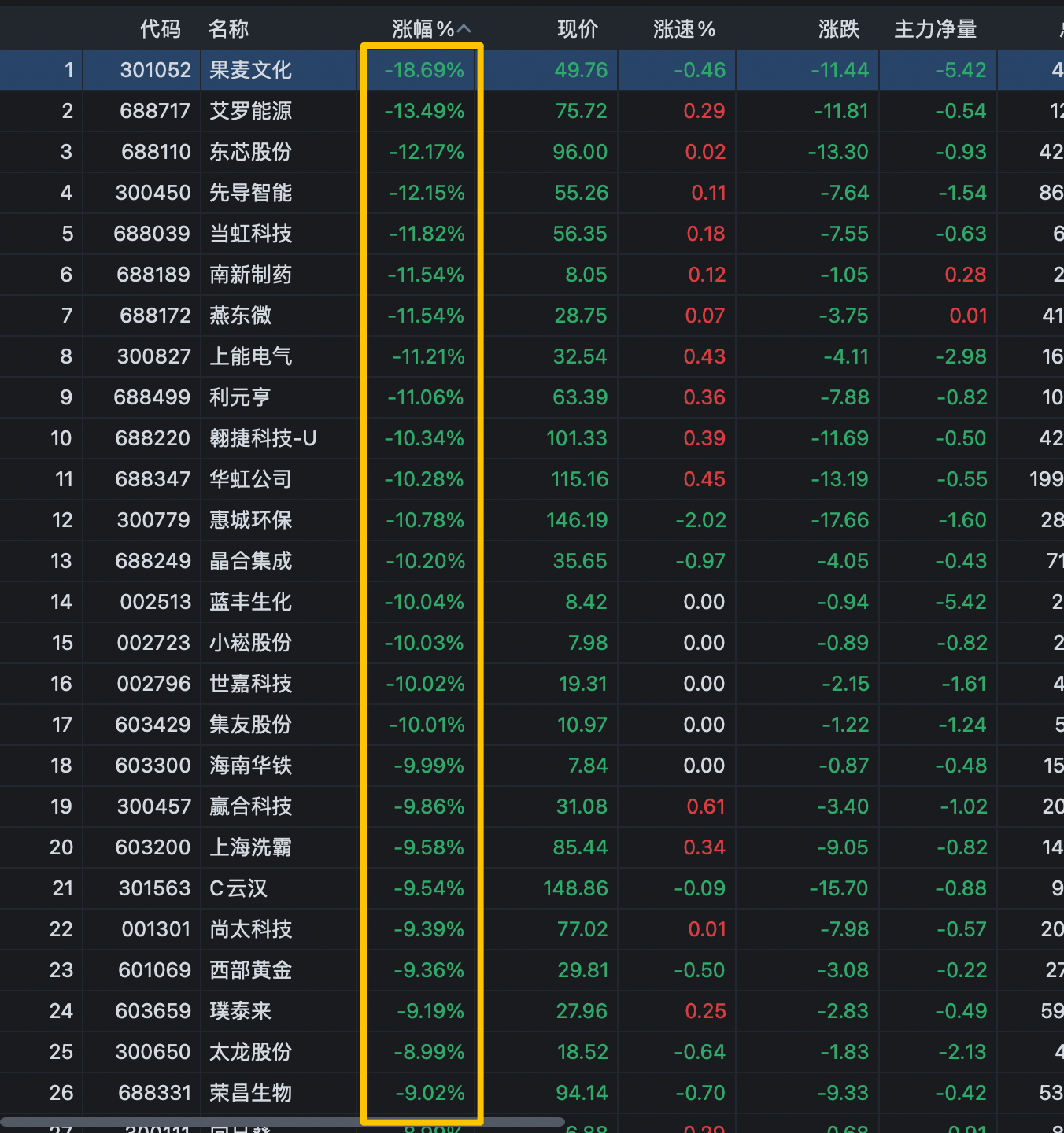The width and height of the screenshot is (1064, 1133).
Task: Select stock 集友股份
Action: [250, 725]
